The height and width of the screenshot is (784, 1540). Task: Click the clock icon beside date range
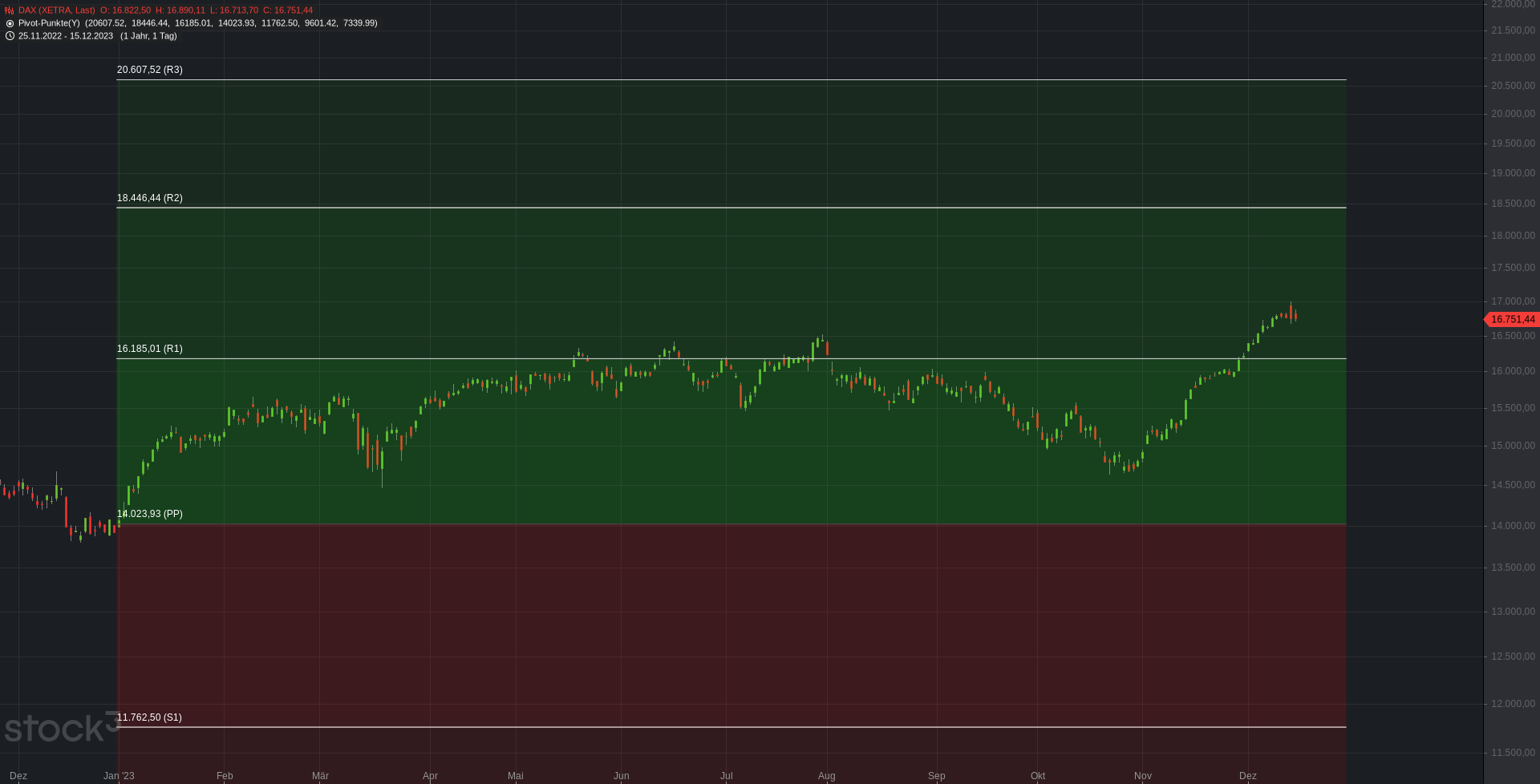click(x=10, y=36)
